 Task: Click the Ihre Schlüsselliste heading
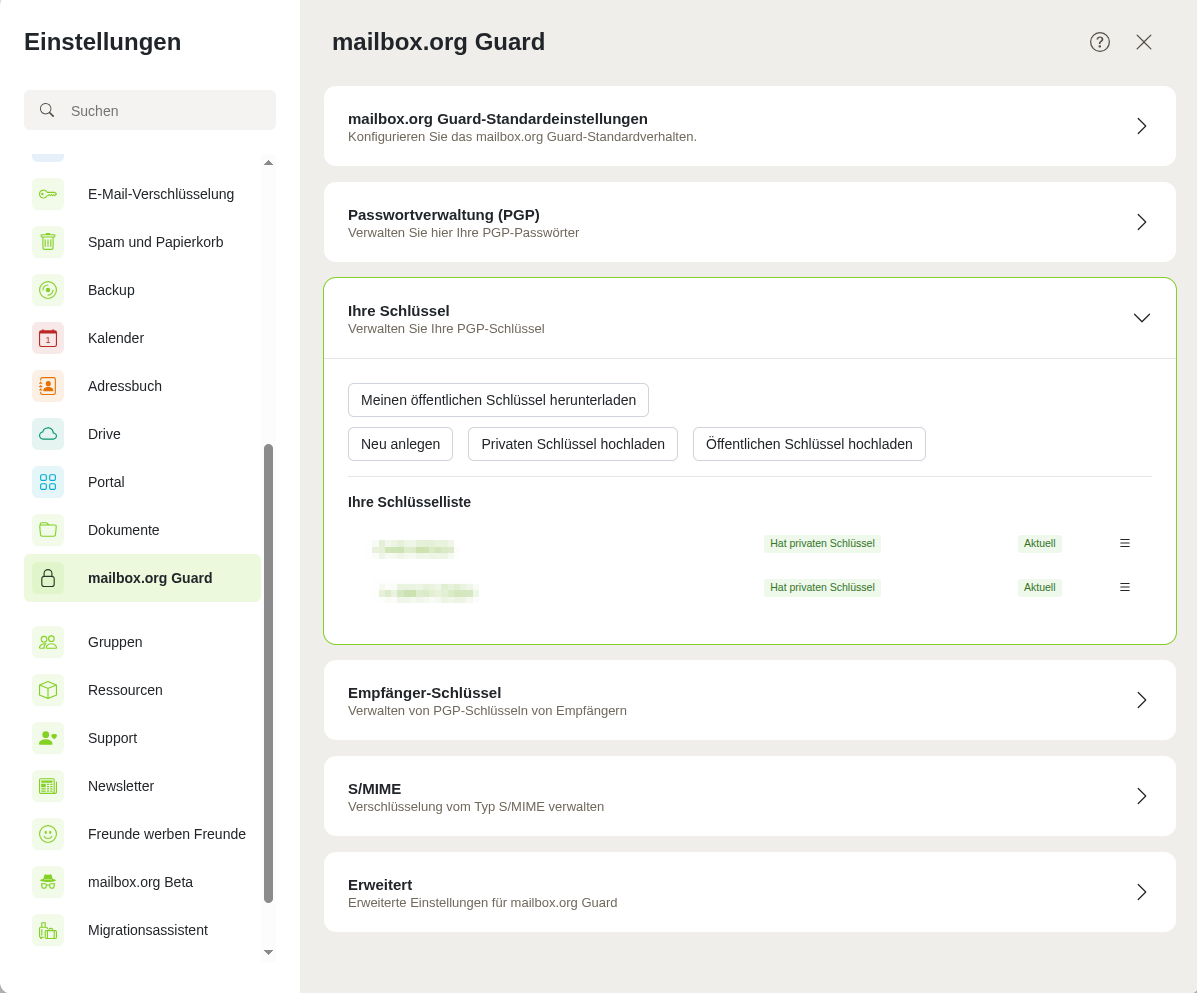pyautogui.click(x=410, y=502)
